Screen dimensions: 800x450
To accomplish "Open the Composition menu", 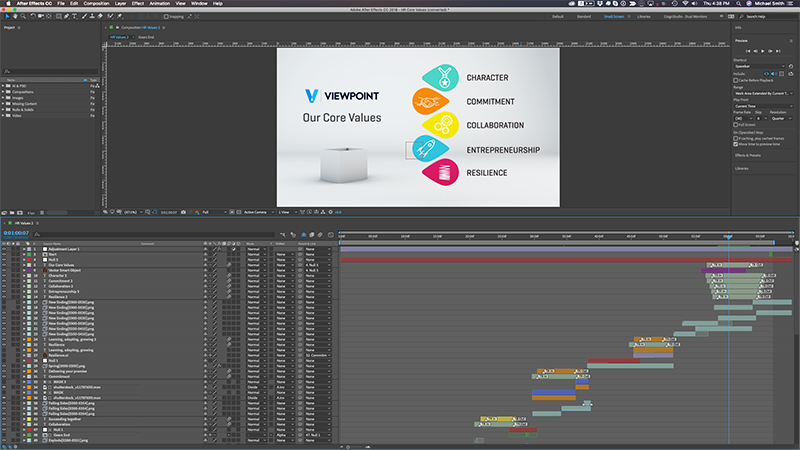I will point(96,3).
